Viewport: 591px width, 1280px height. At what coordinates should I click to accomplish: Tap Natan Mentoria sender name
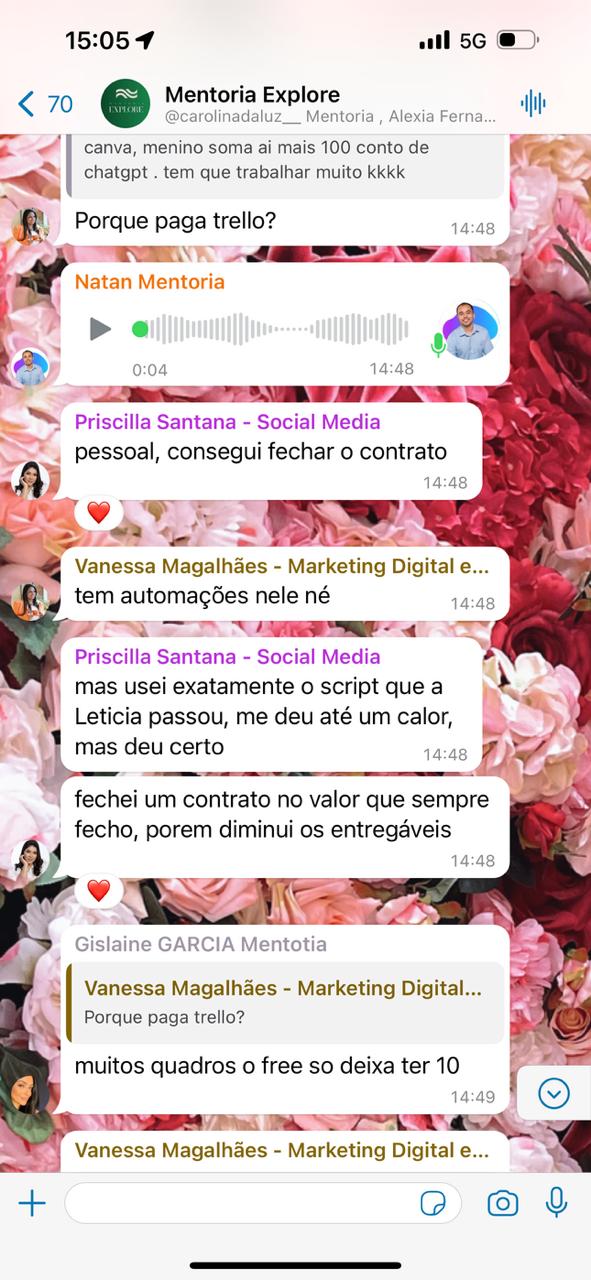point(149,282)
